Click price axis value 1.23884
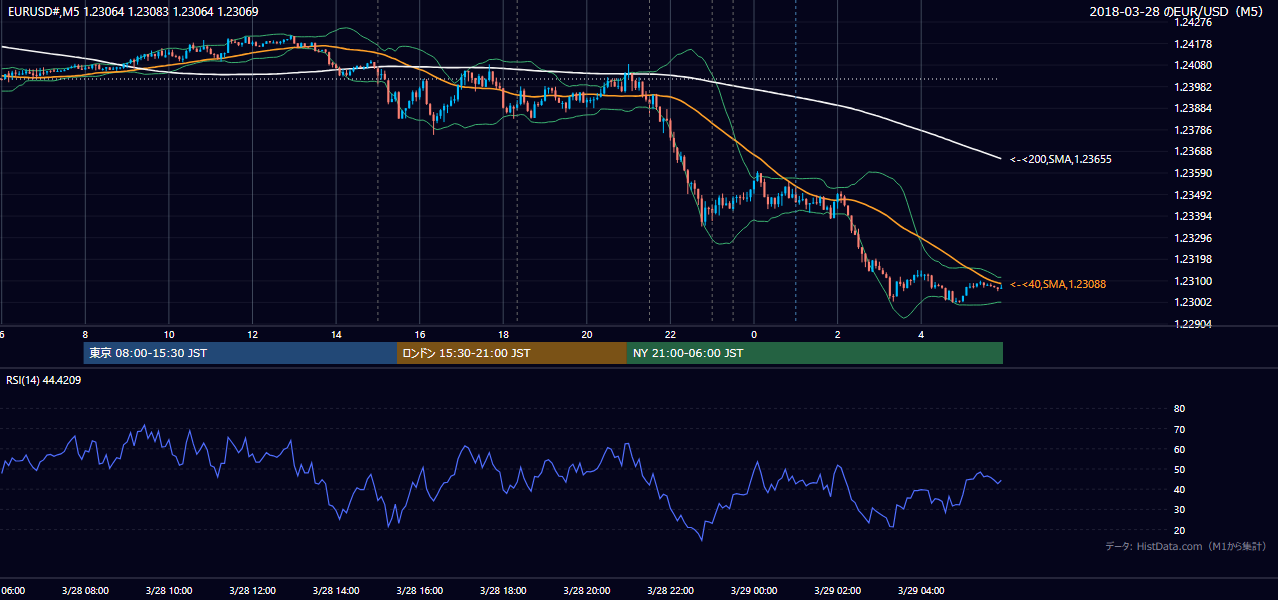The image size is (1278, 600). (x=1193, y=108)
